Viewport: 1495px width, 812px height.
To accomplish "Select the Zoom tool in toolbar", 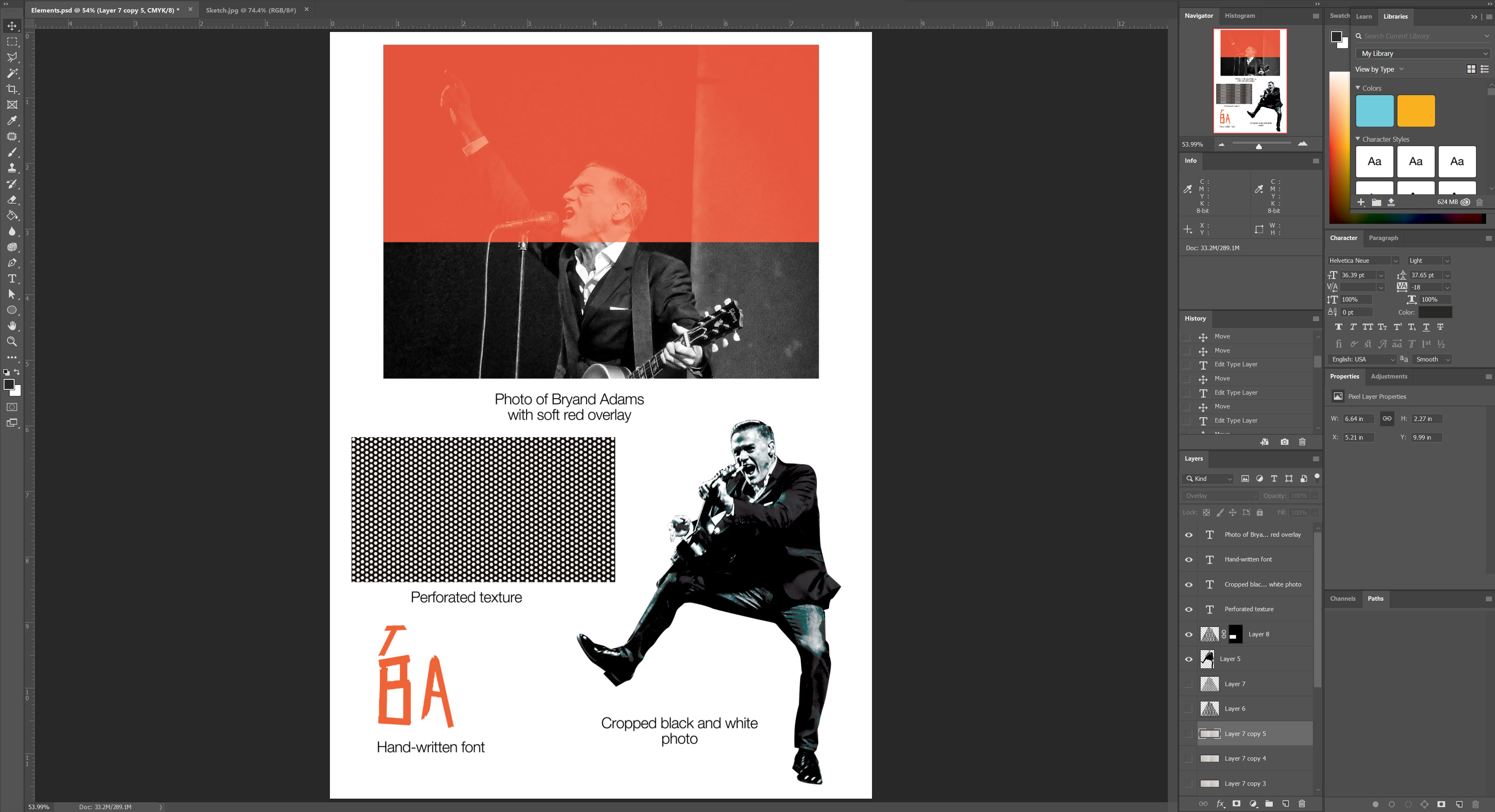I will pyautogui.click(x=12, y=342).
